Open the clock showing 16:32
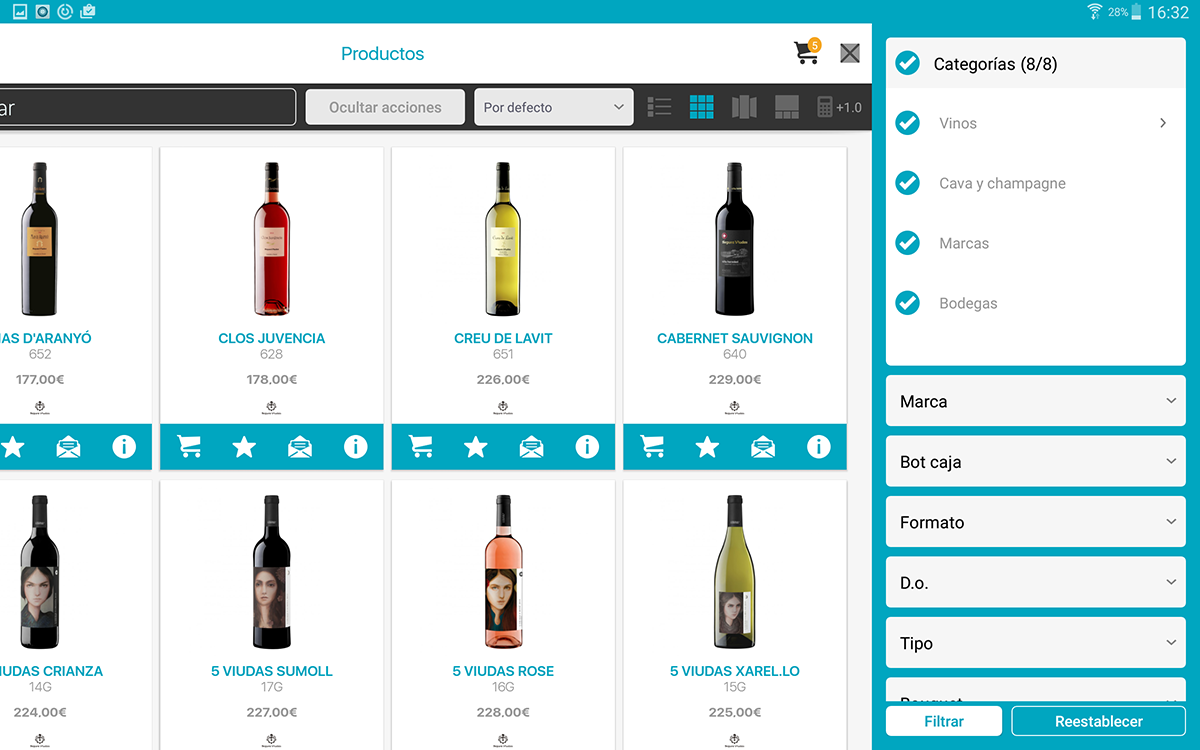 [1168, 12]
